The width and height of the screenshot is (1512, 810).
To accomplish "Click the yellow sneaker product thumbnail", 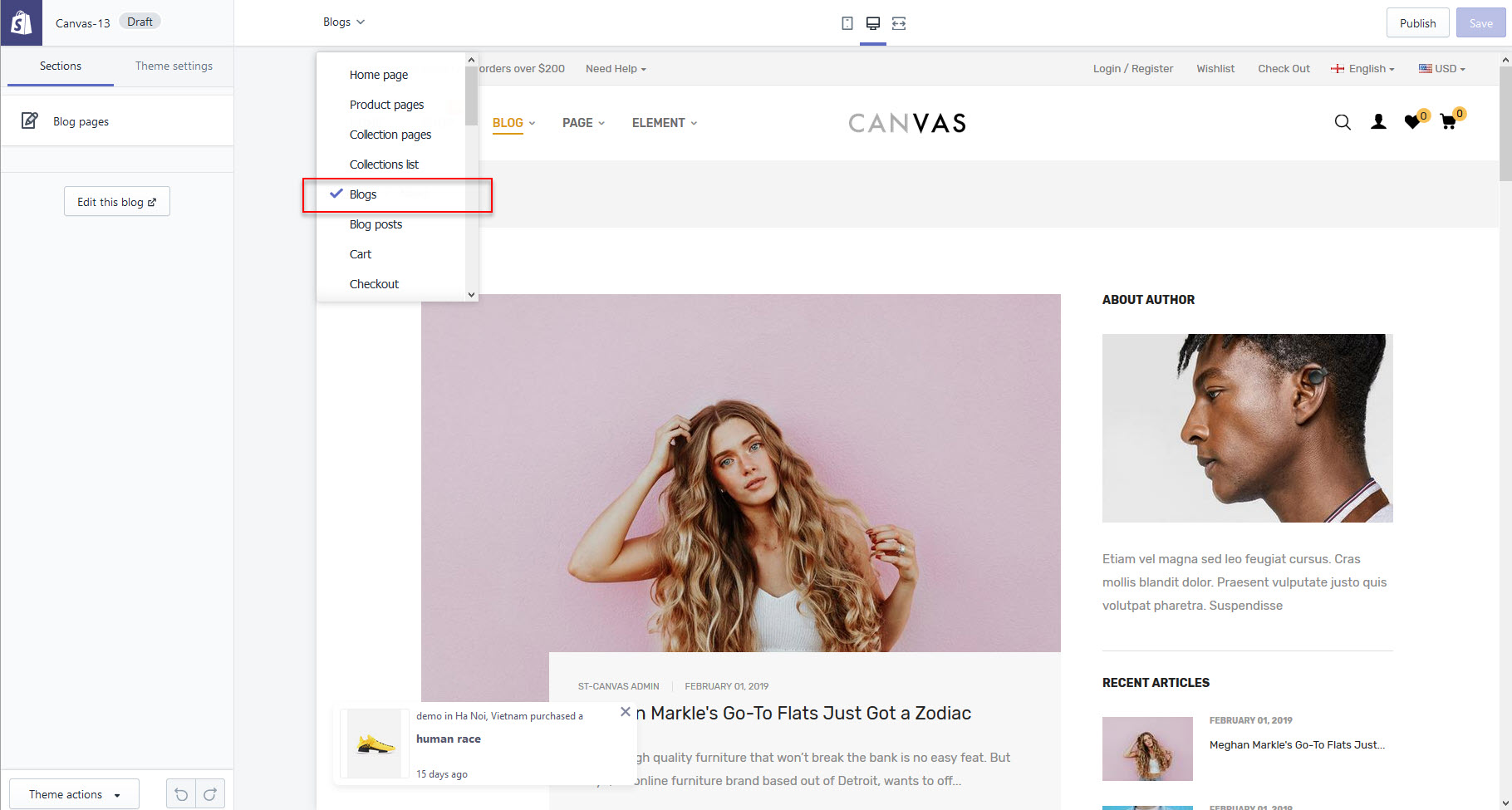I will pyautogui.click(x=376, y=744).
